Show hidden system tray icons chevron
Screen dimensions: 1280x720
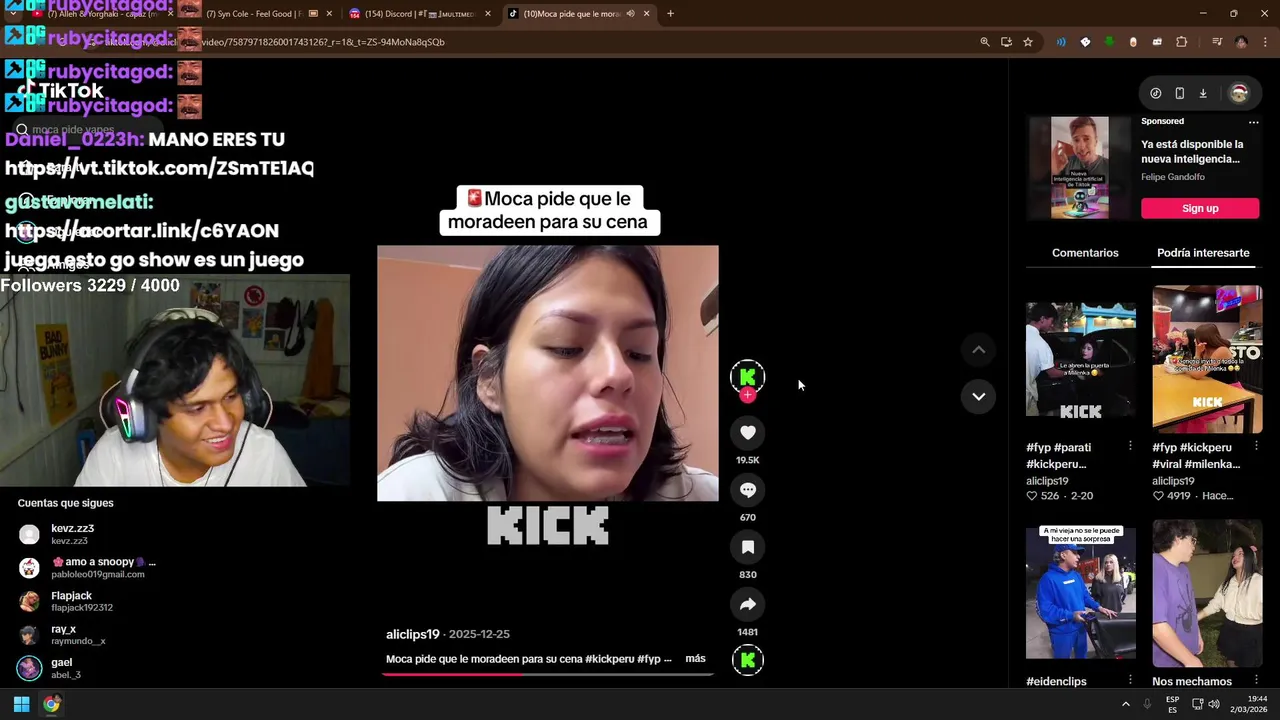pos(1125,704)
